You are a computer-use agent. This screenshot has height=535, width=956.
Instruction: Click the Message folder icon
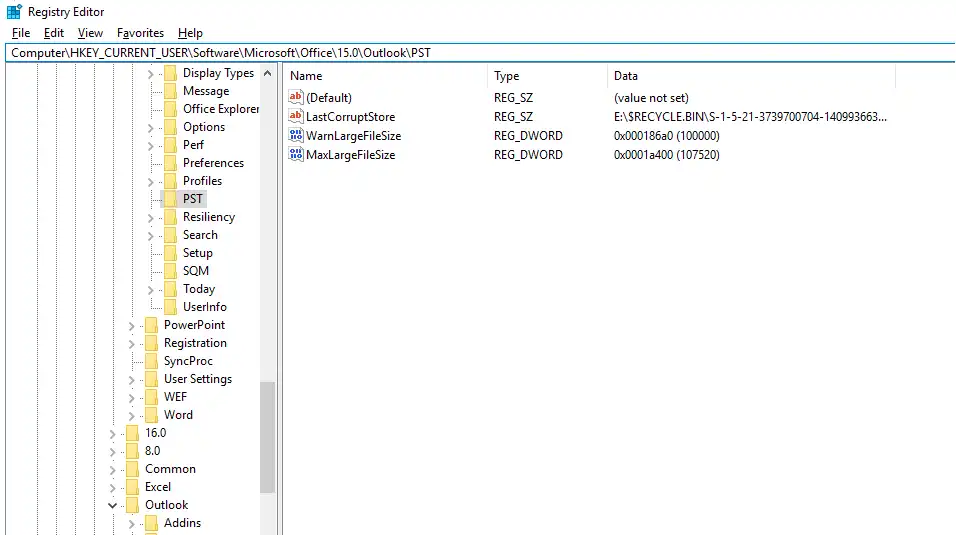(171, 91)
